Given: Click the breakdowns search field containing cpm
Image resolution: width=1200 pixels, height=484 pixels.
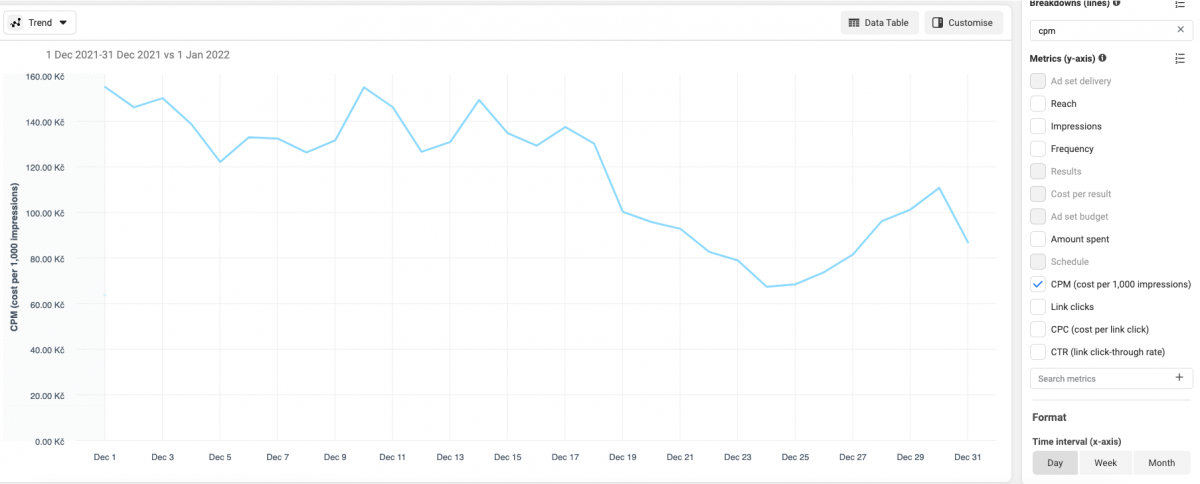Looking at the screenshot, I should [x=1100, y=31].
